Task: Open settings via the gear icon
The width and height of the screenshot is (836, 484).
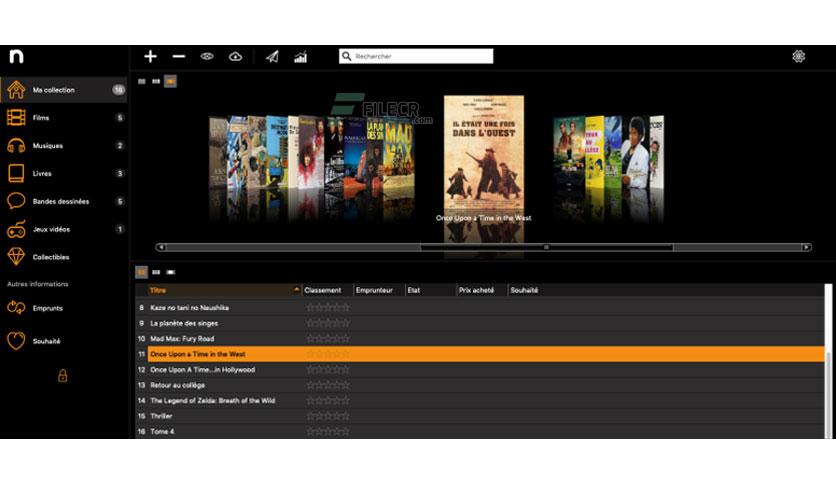Action: 798,56
